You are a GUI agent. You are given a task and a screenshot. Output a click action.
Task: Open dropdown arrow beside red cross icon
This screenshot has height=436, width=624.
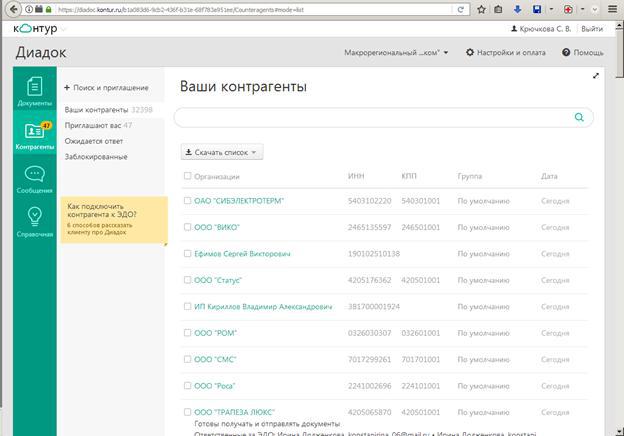pyautogui.click(x=583, y=9)
